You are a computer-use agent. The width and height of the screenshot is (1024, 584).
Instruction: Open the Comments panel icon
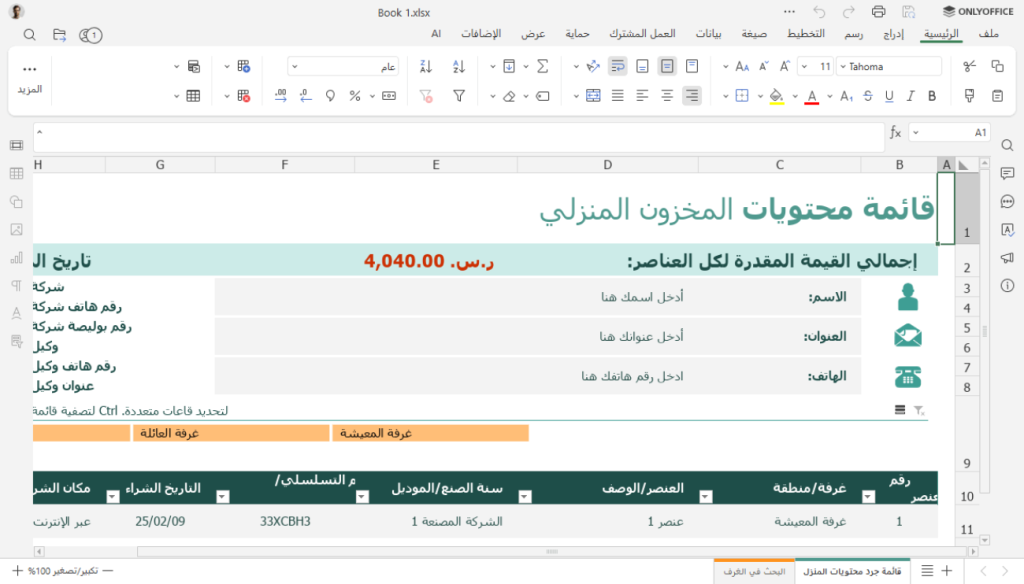[x=1006, y=174]
